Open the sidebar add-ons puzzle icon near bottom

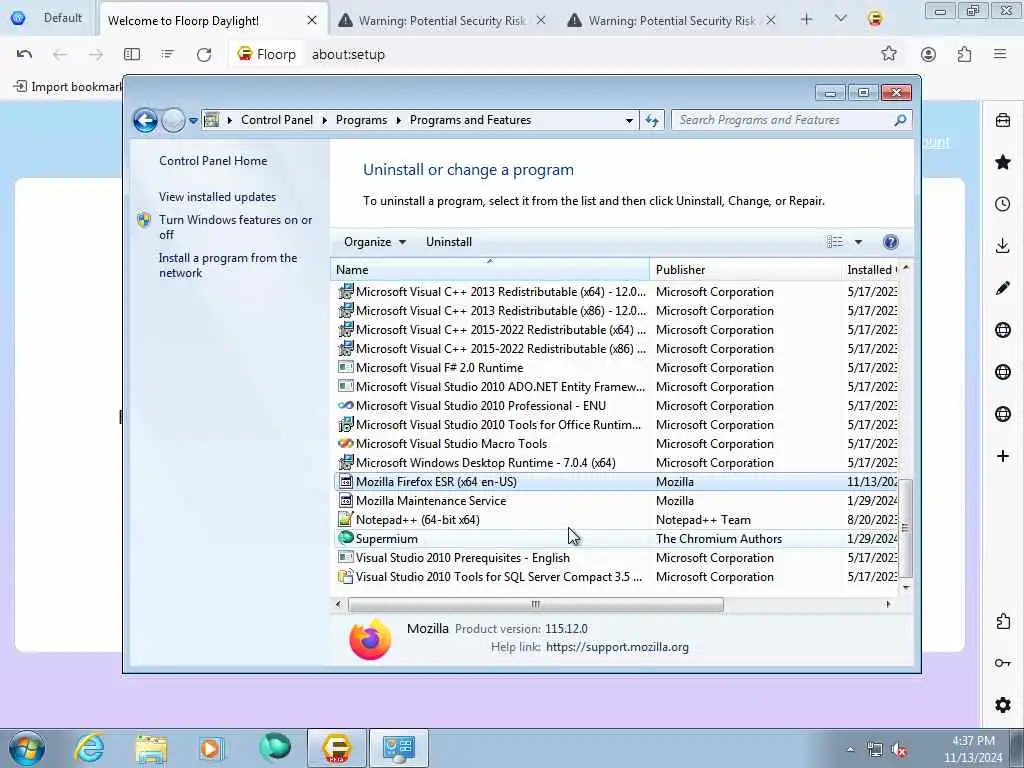1003,621
